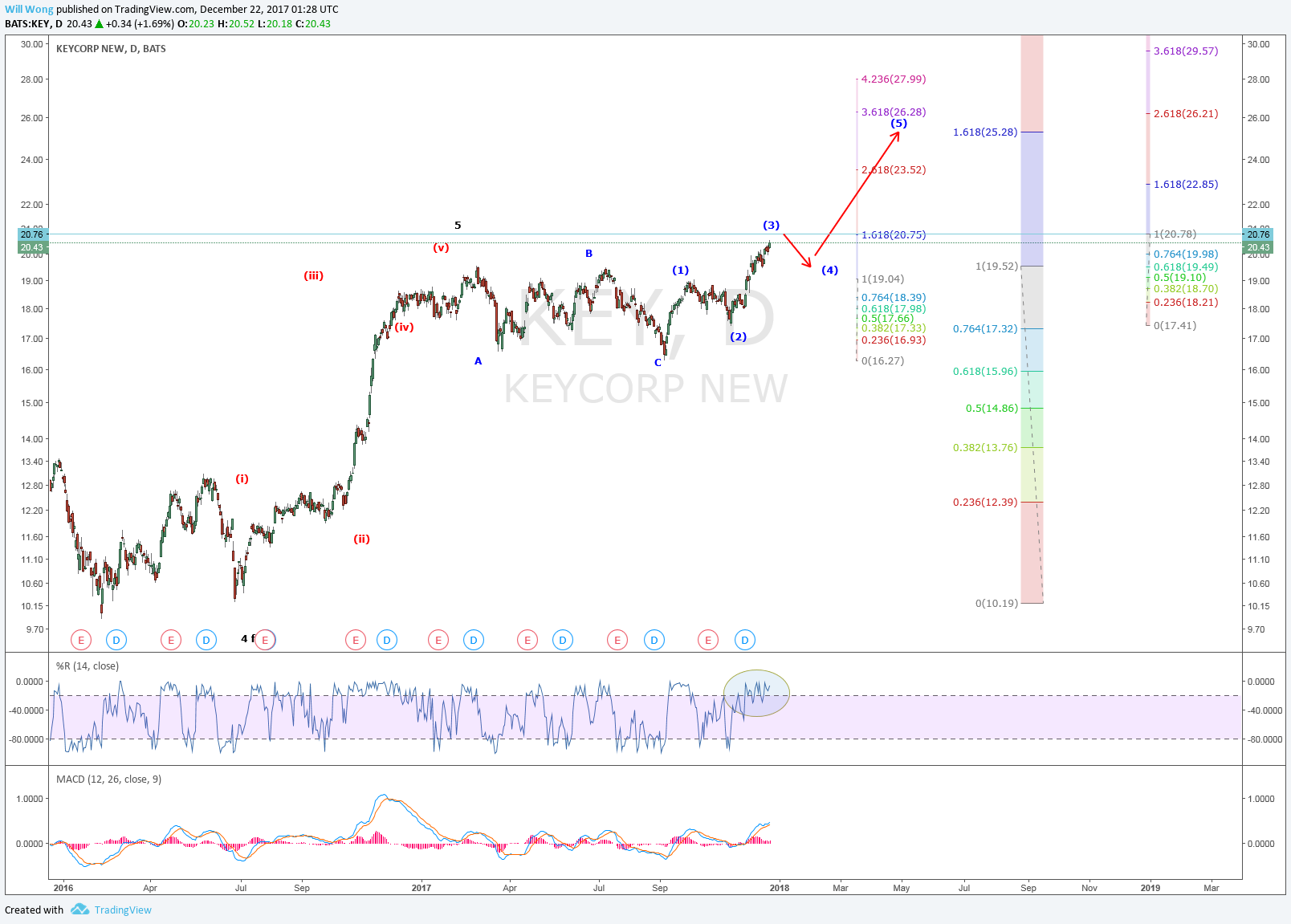Viewport: 1291px width, 924px height.
Task: Click the red wave (iii) label
Action: tap(313, 275)
